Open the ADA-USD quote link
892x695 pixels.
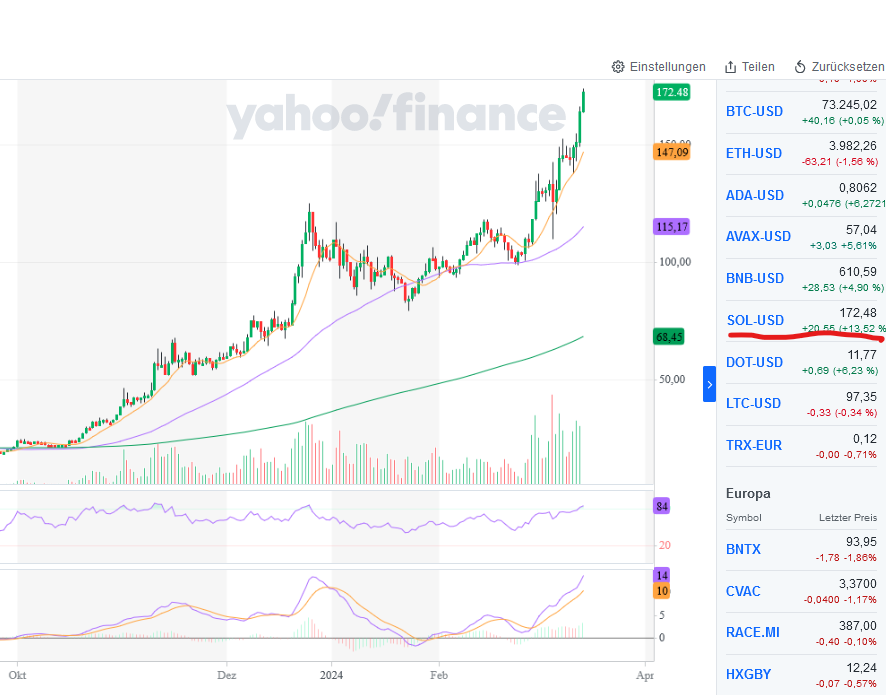coord(755,196)
